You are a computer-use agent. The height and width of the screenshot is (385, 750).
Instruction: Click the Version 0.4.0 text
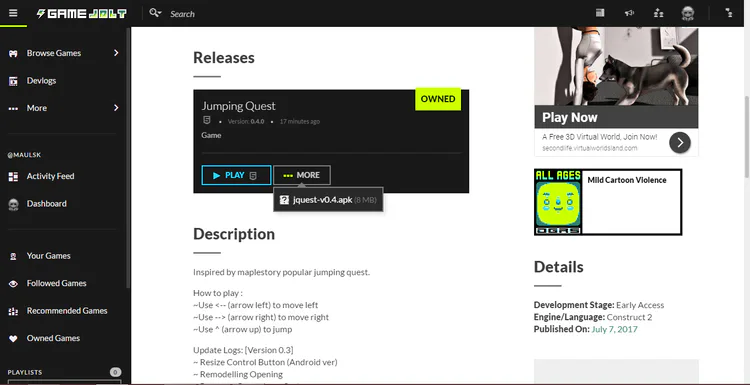click(x=246, y=121)
